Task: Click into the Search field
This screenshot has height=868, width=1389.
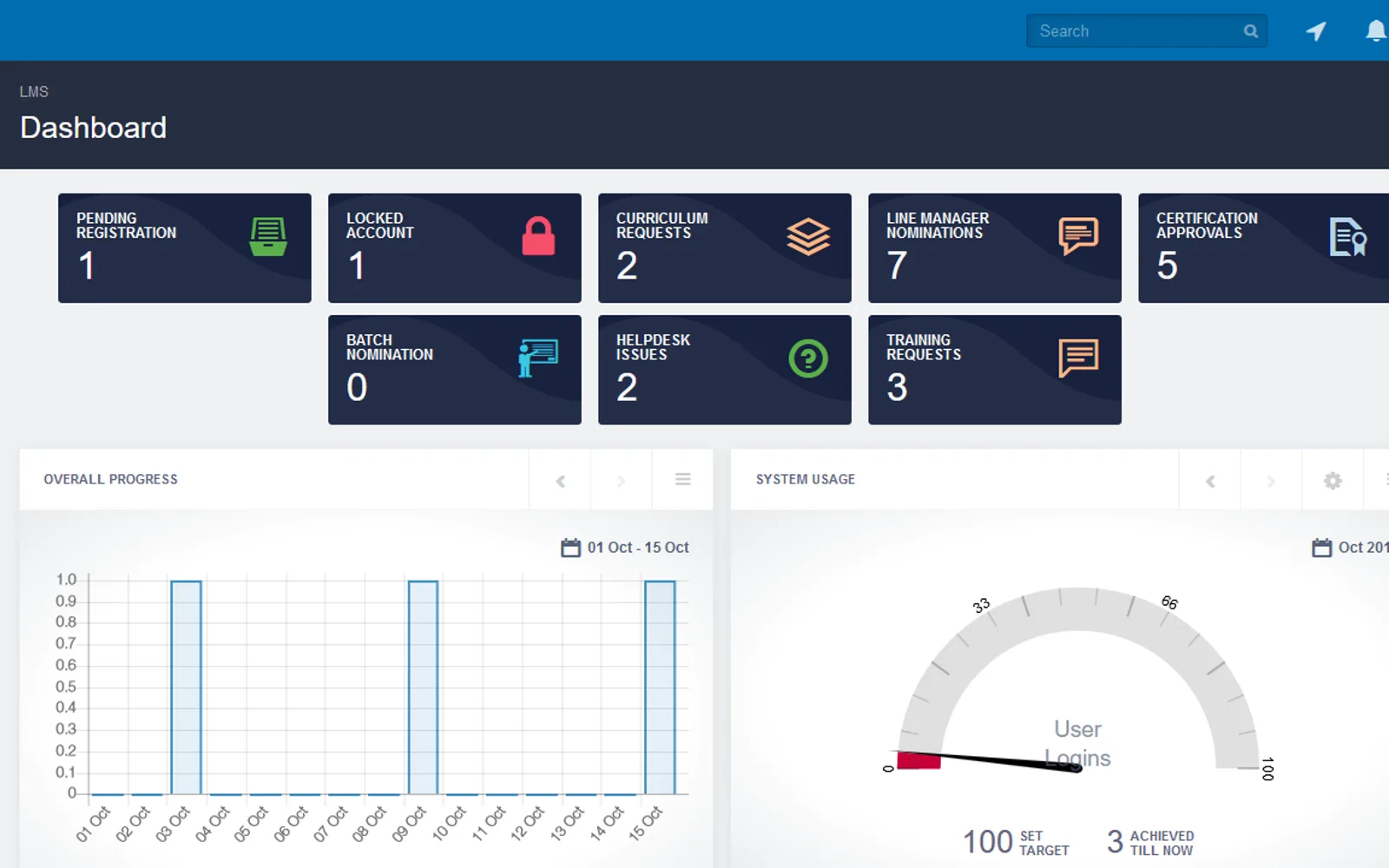Action: [1146, 31]
